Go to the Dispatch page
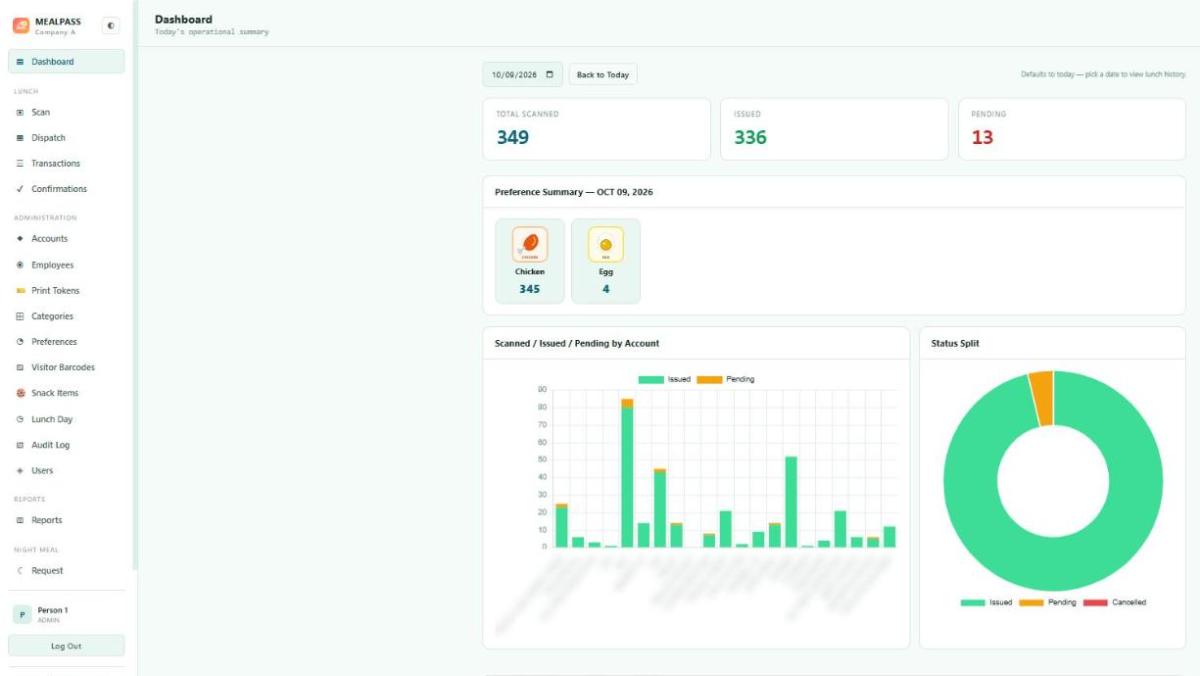This screenshot has width=1200, height=676. (66, 138)
